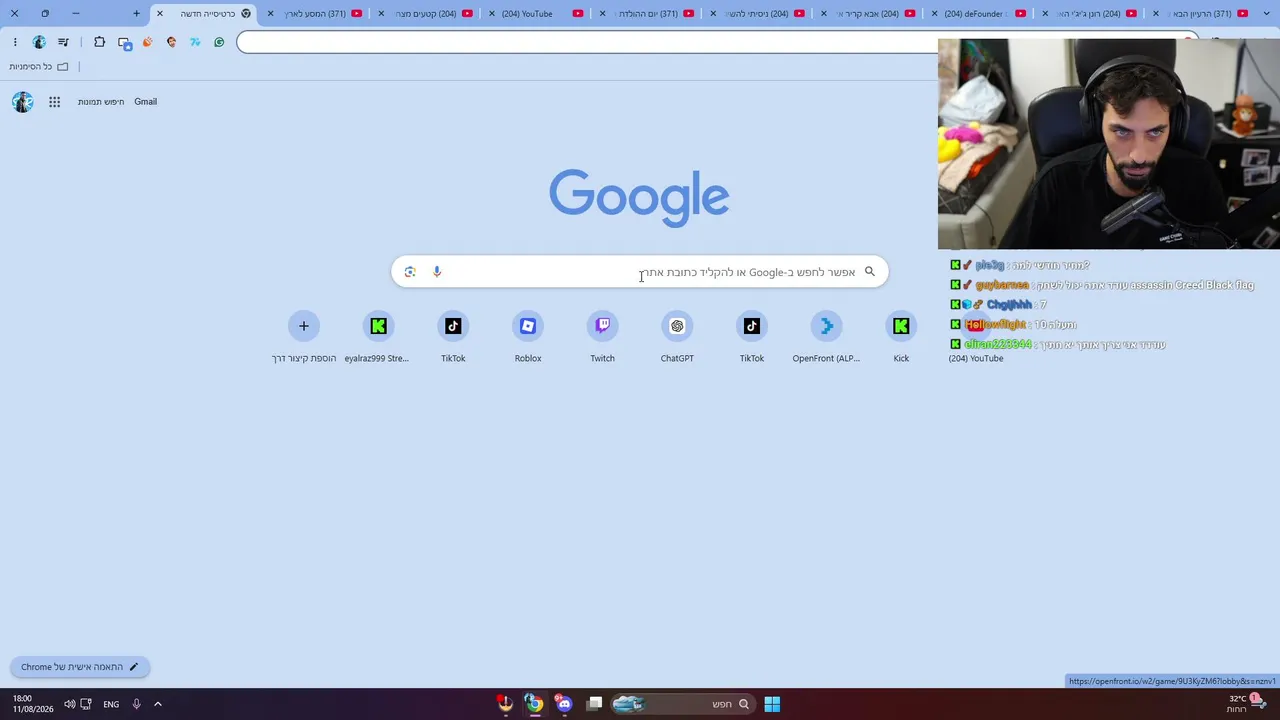The height and width of the screenshot is (720, 1280).
Task: Open the Roblox shortcut
Action: pyautogui.click(x=528, y=338)
